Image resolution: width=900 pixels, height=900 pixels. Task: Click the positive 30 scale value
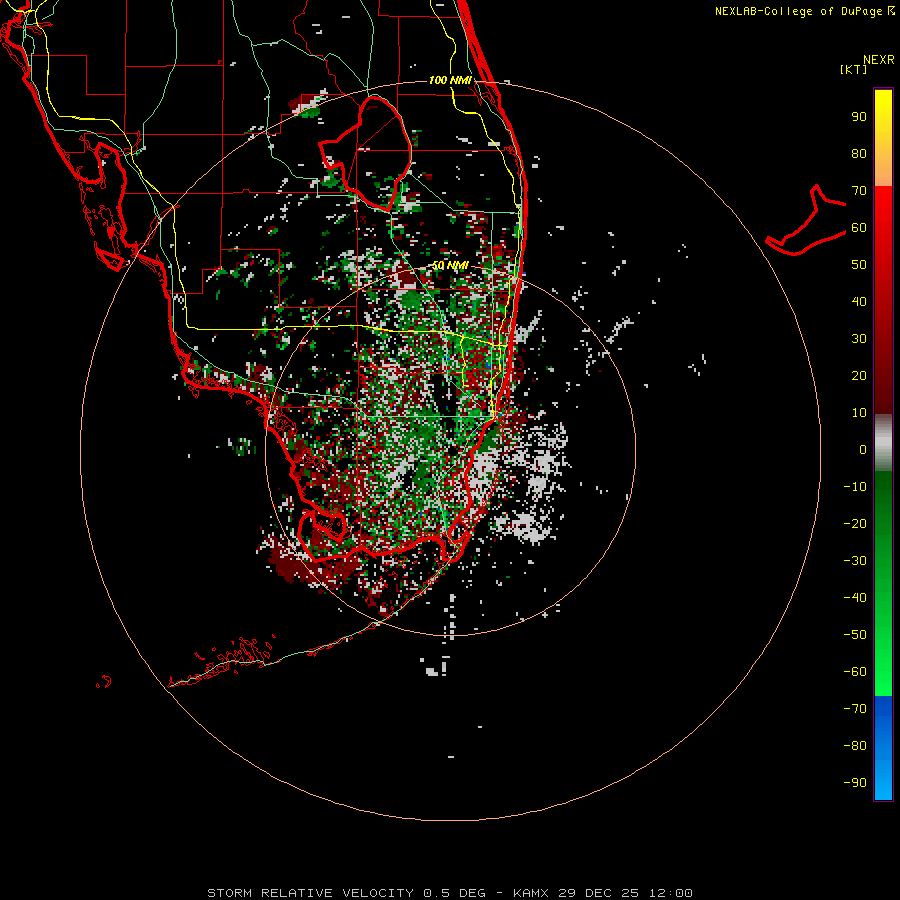[859, 339]
